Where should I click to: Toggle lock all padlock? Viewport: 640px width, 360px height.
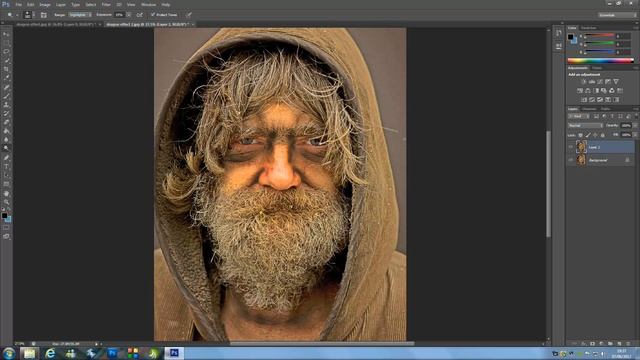(x=603, y=135)
